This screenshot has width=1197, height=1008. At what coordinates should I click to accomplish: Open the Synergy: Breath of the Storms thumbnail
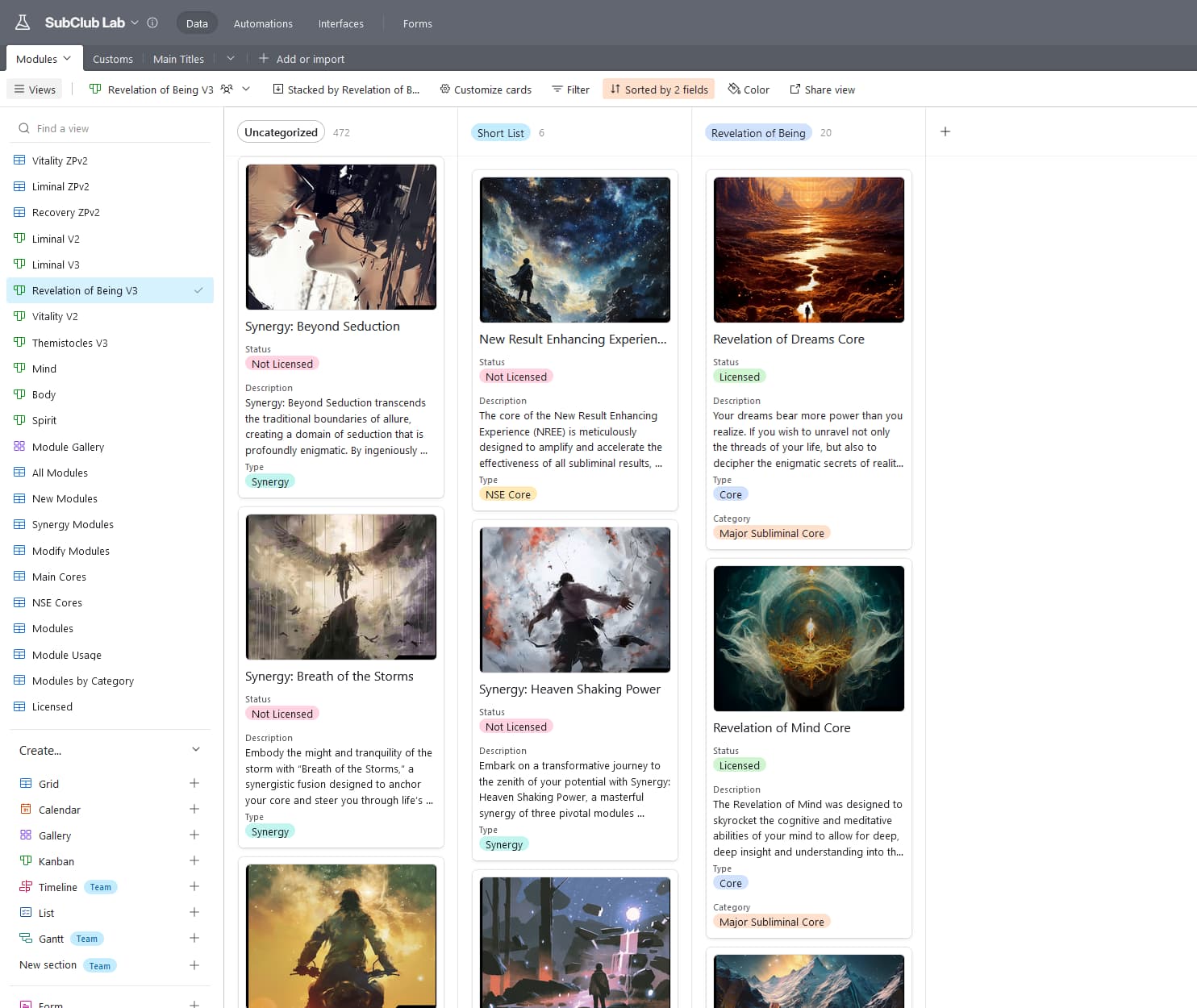click(341, 587)
